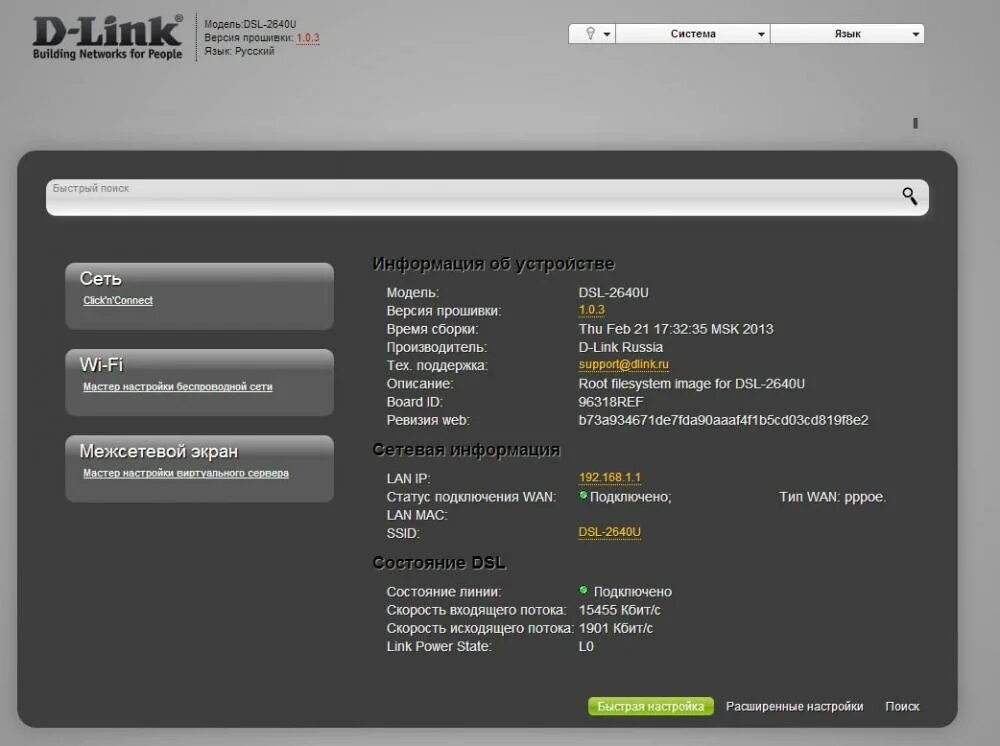Click the D-Link logo
This screenshot has height=746, width=1000.
coord(108,38)
